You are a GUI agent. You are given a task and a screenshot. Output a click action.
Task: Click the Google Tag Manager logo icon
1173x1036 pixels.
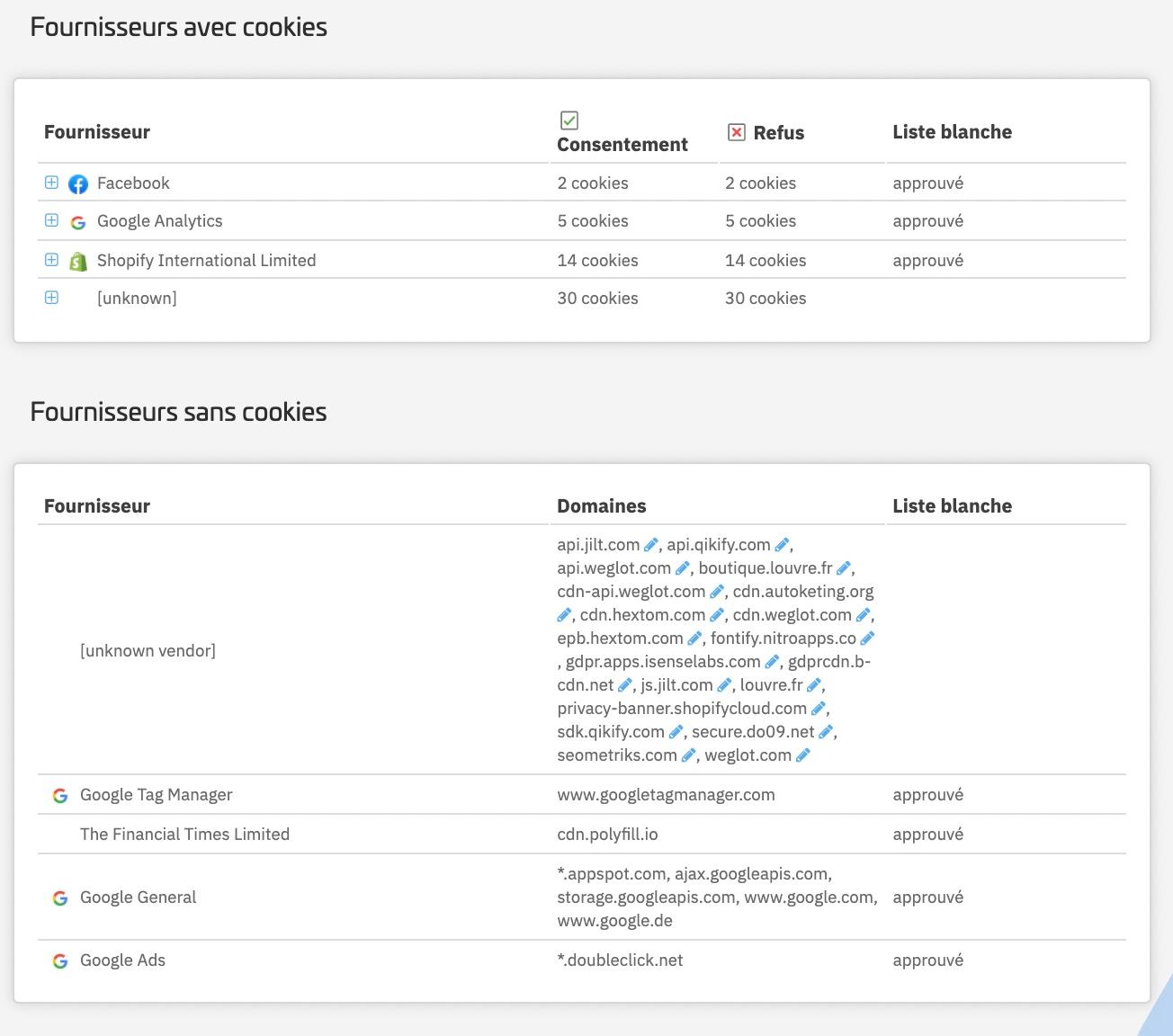pos(60,796)
